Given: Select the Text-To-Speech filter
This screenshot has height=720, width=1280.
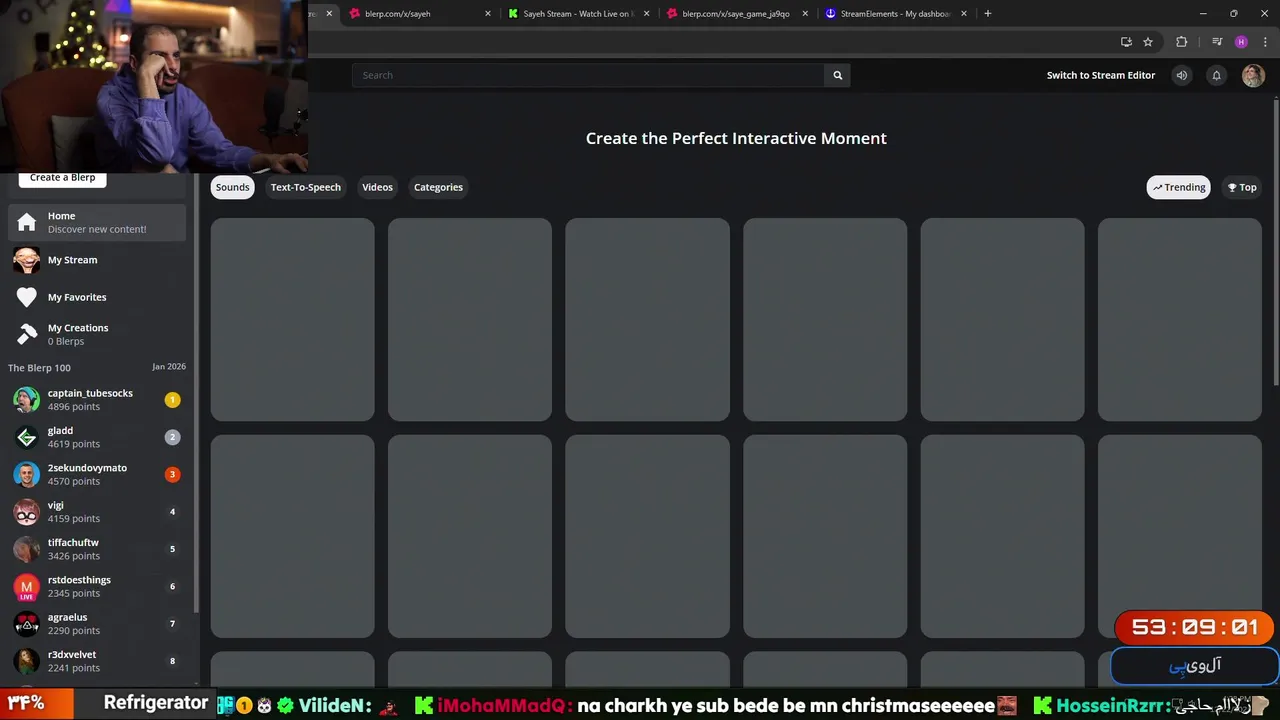Looking at the screenshot, I should click(x=306, y=187).
